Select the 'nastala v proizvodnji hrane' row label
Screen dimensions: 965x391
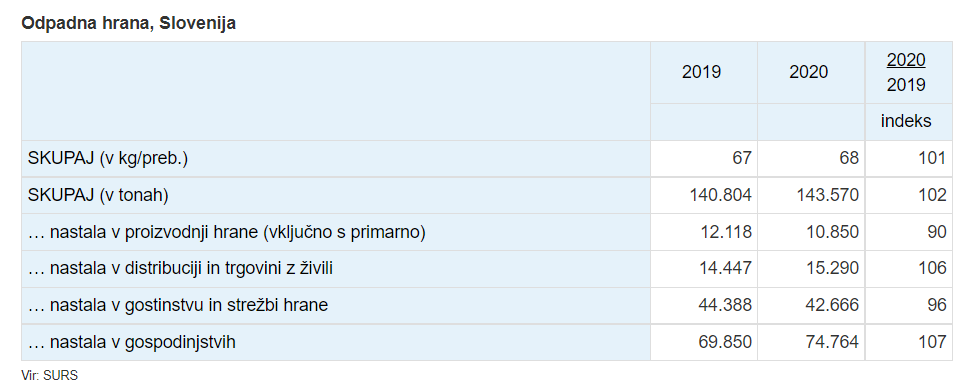tap(226, 232)
